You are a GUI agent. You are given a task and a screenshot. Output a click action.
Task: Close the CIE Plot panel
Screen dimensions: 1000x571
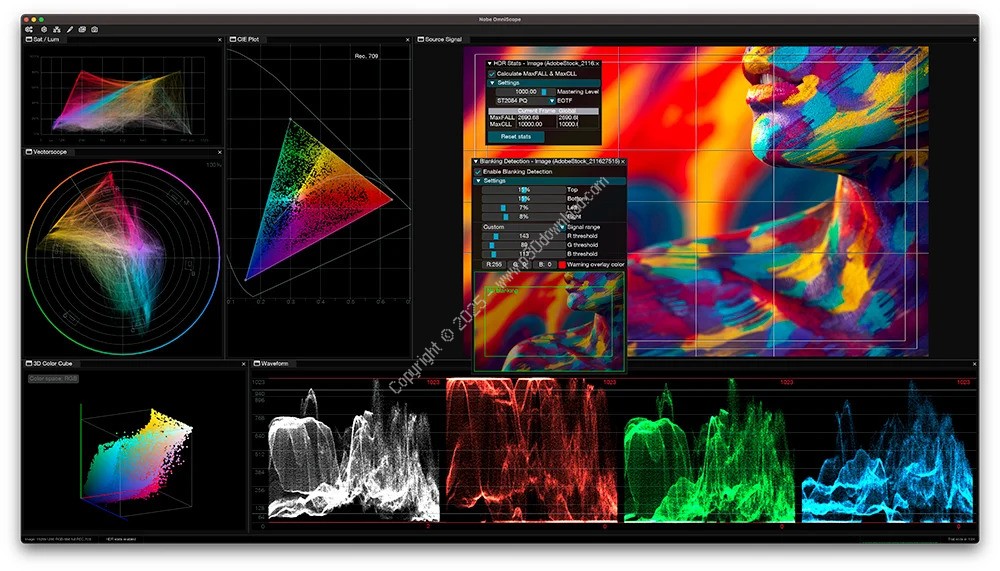[x=407, y=40]
